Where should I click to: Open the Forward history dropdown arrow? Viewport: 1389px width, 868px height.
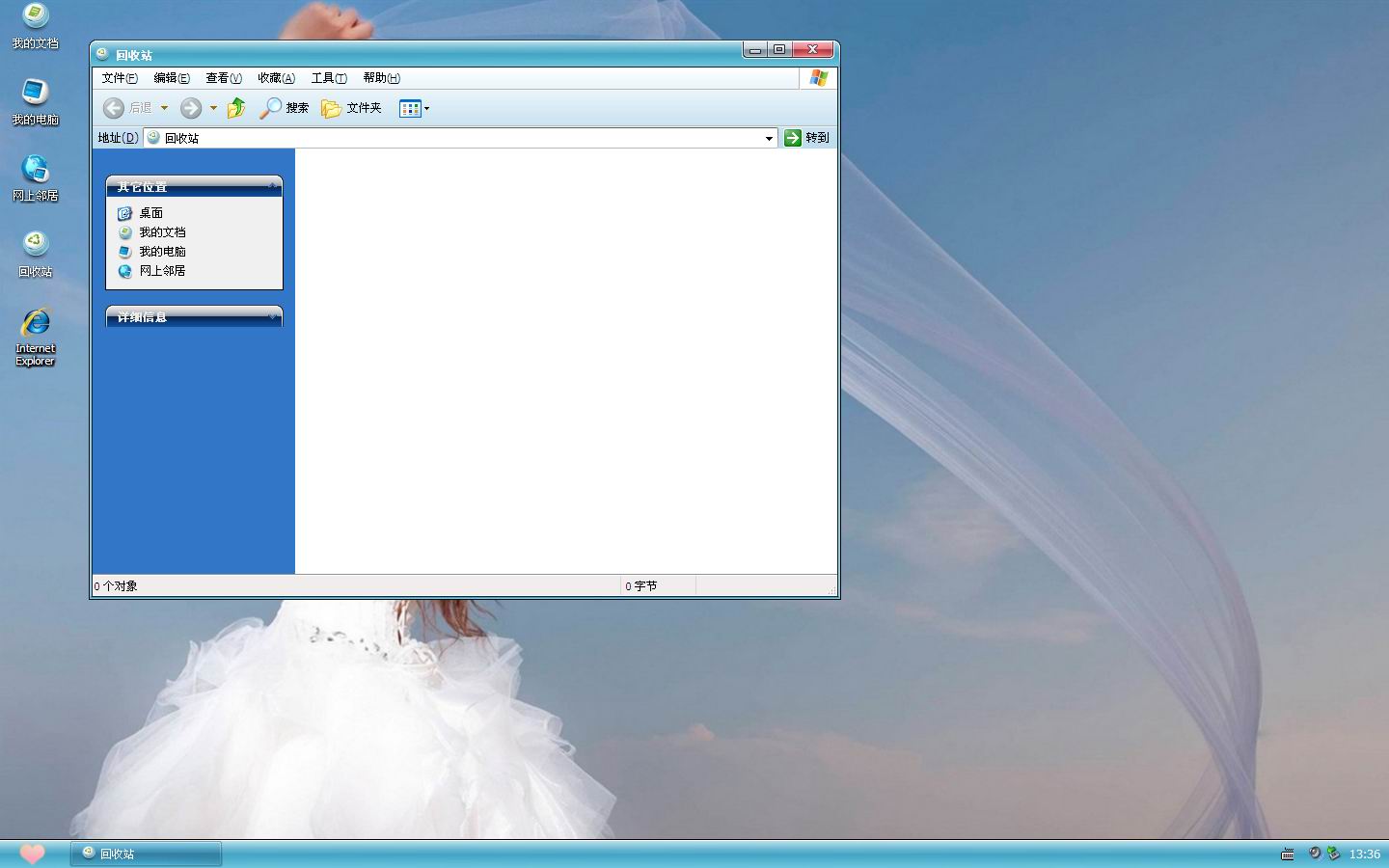[x=213, y=108]
